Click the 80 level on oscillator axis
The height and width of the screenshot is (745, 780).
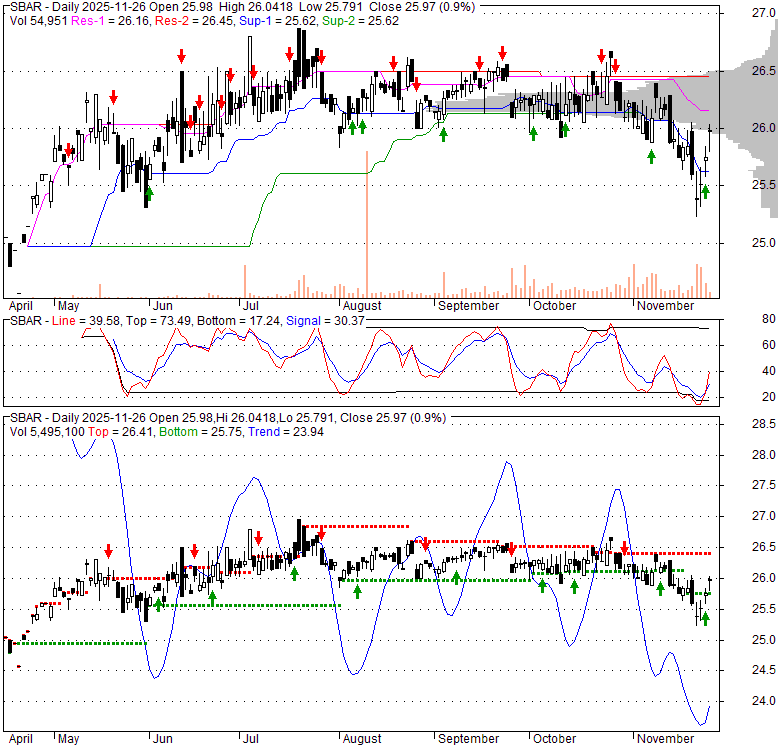click(x=769, y=319)
